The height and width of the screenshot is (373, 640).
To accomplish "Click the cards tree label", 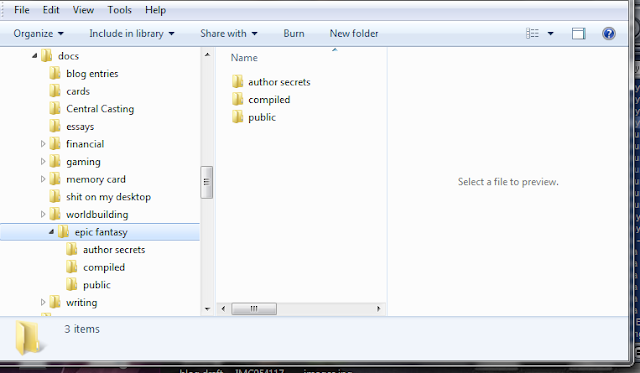I will click(x=78, y=91).
